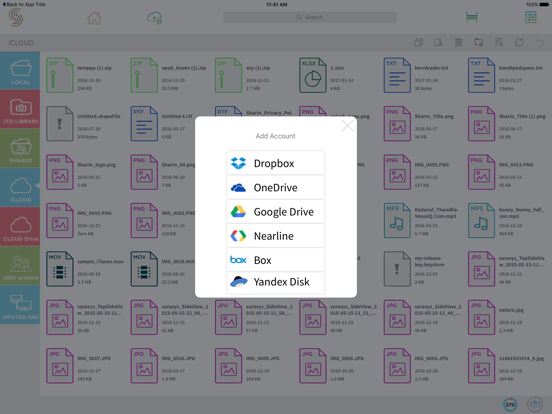Select 11881933014_0.jpg file icon

482,366
